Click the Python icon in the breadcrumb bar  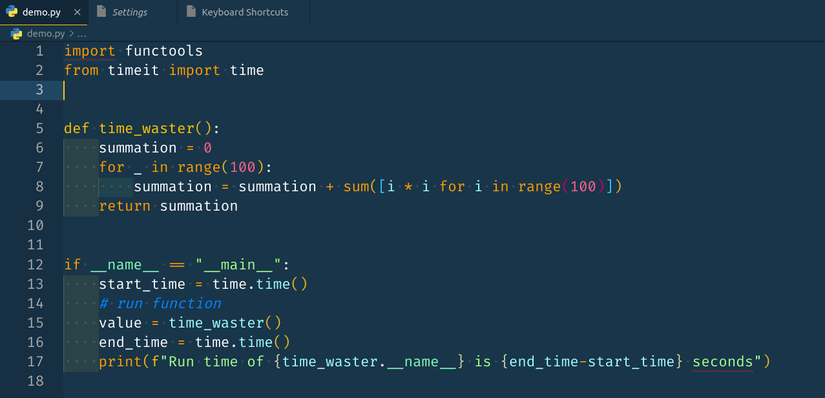16,34
